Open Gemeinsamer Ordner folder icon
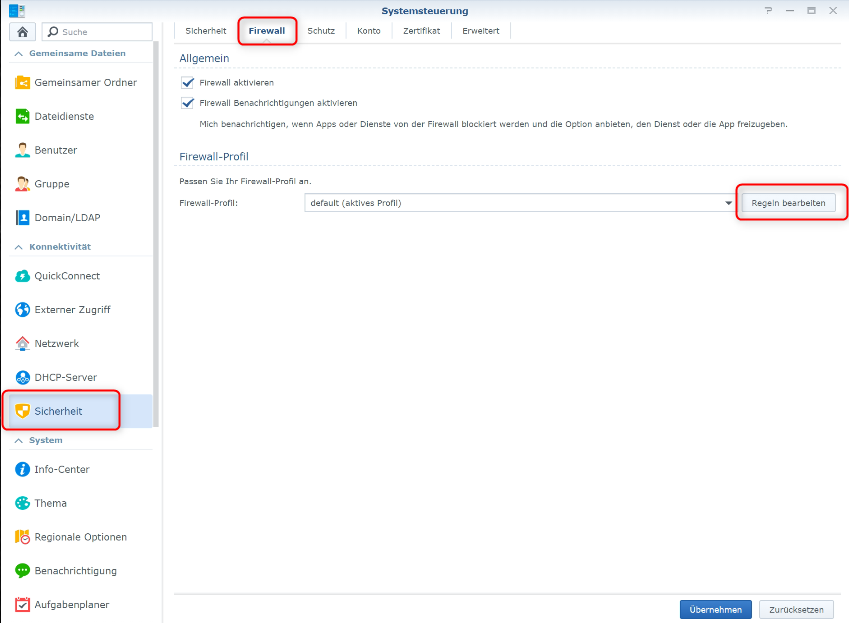849x623 pixels. pyautogui.click(x=23, y=83)
